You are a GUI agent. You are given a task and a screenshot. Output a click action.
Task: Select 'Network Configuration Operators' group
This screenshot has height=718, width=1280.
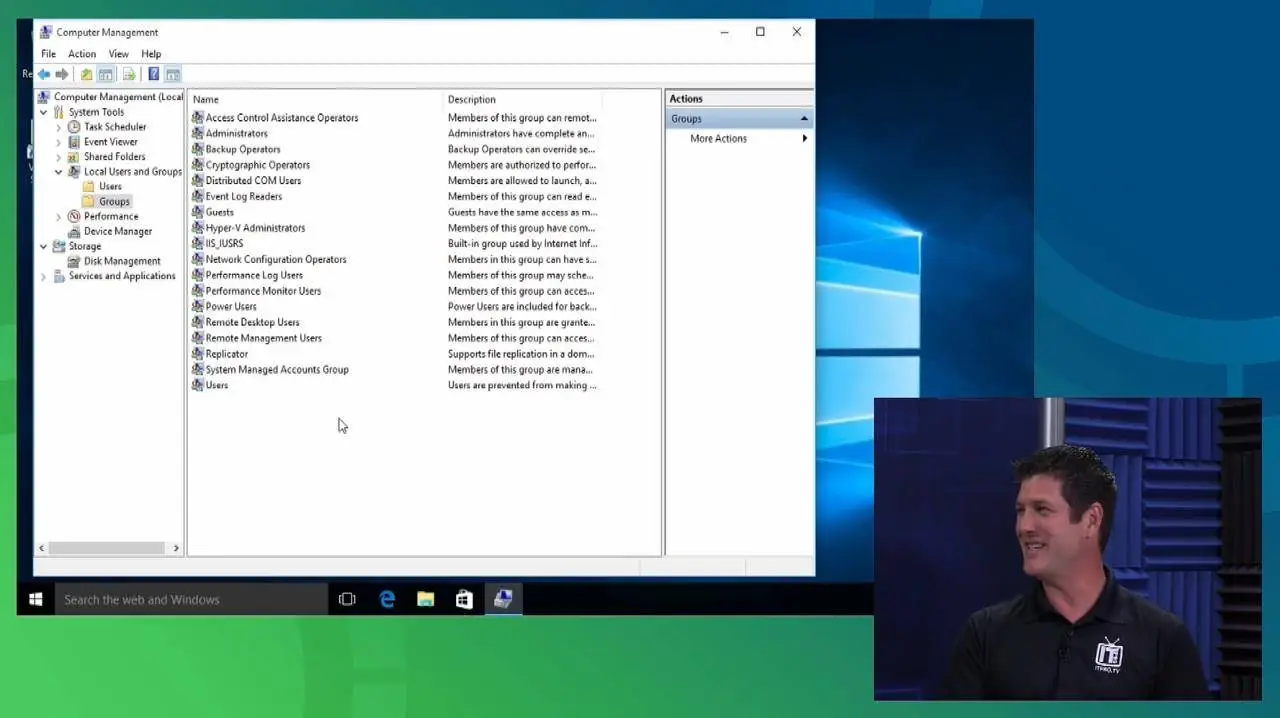[x=275, y=260]
